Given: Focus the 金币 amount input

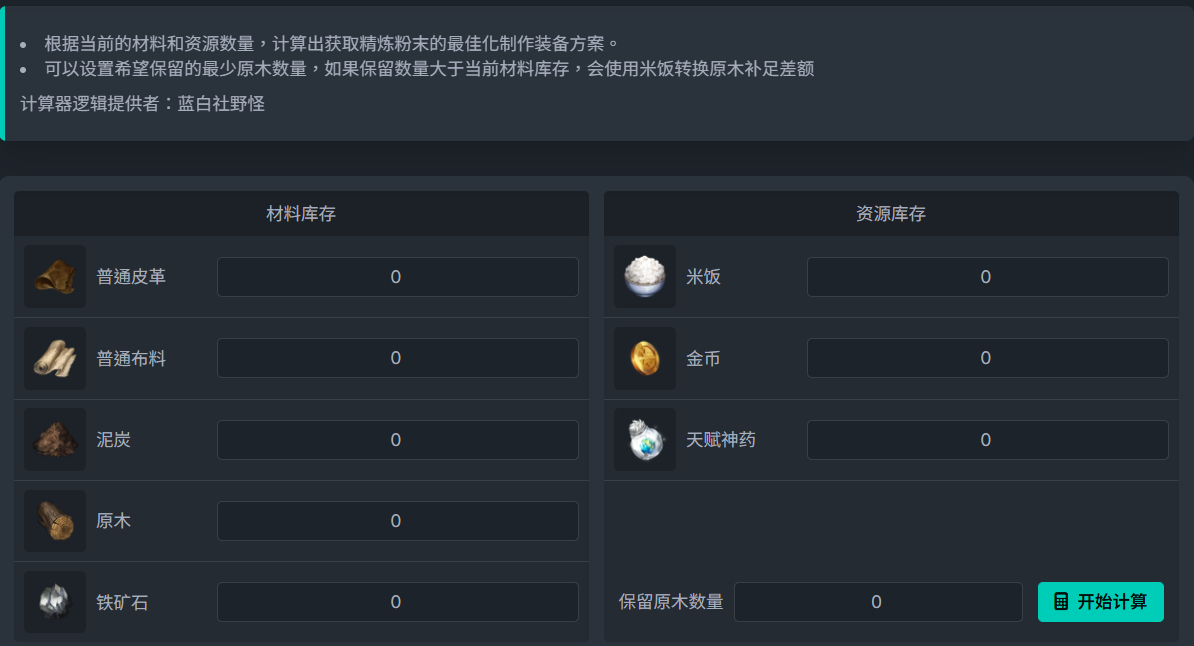Looking at the screenshot, I should (x=987, y=358).
